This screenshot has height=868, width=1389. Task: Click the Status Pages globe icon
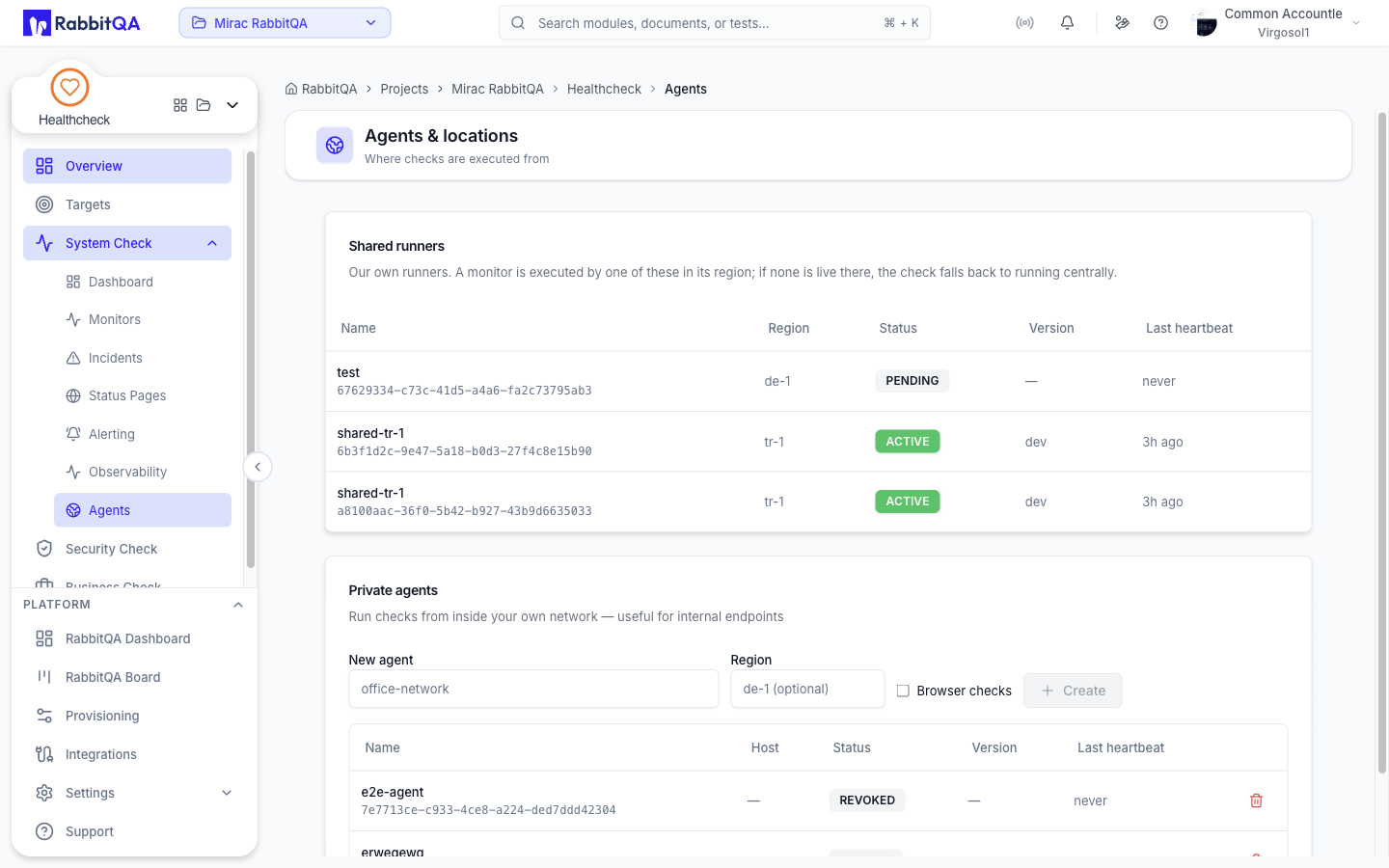[73, 395]
